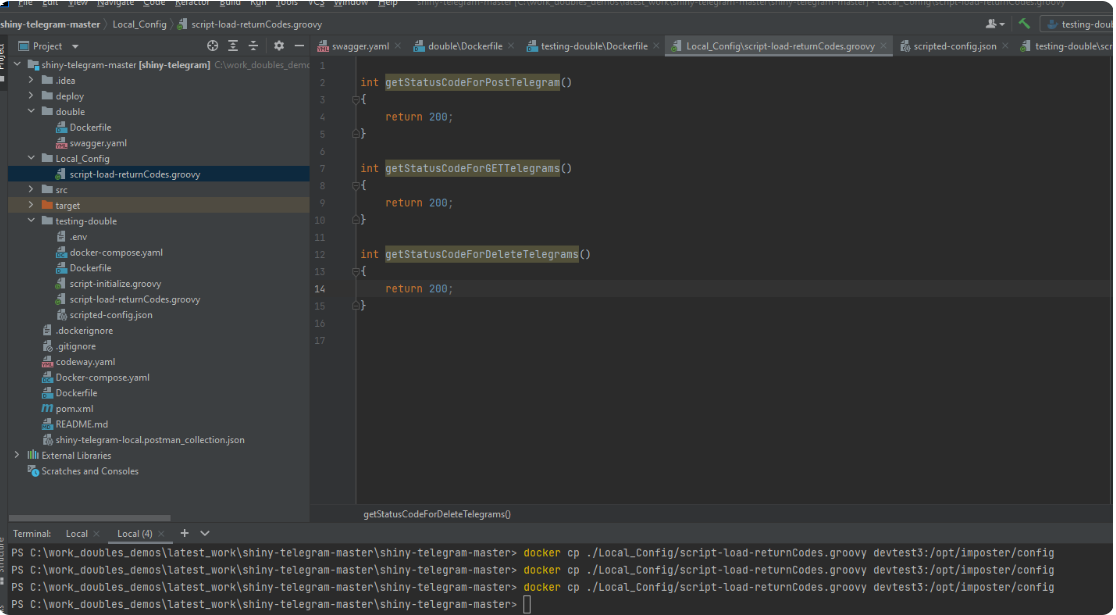Viewport: 1116px width, 615px height.
Task: Start a new terminal session with plus icon
Action: point(184,533)
